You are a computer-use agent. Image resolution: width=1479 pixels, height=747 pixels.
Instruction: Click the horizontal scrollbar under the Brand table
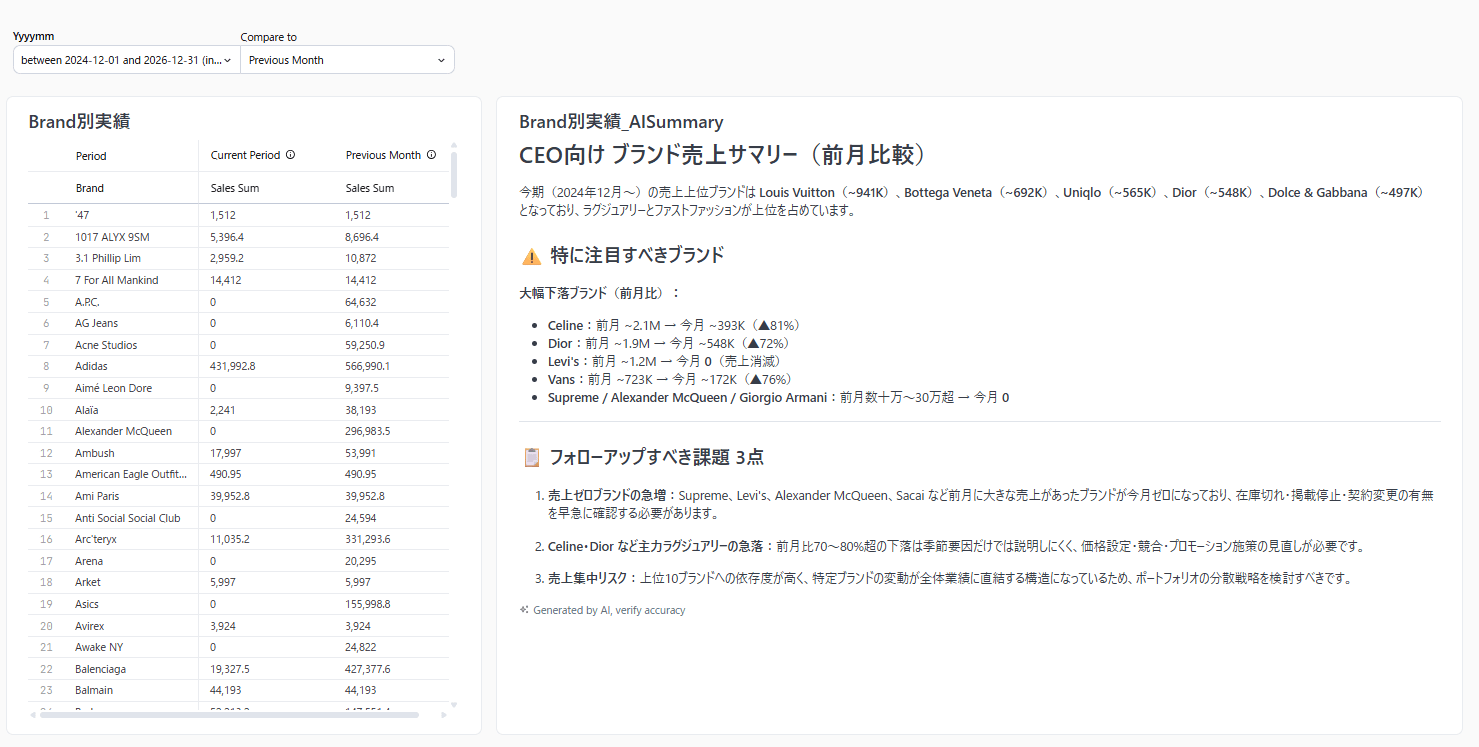pyautogui.click(x=228, y=714)
